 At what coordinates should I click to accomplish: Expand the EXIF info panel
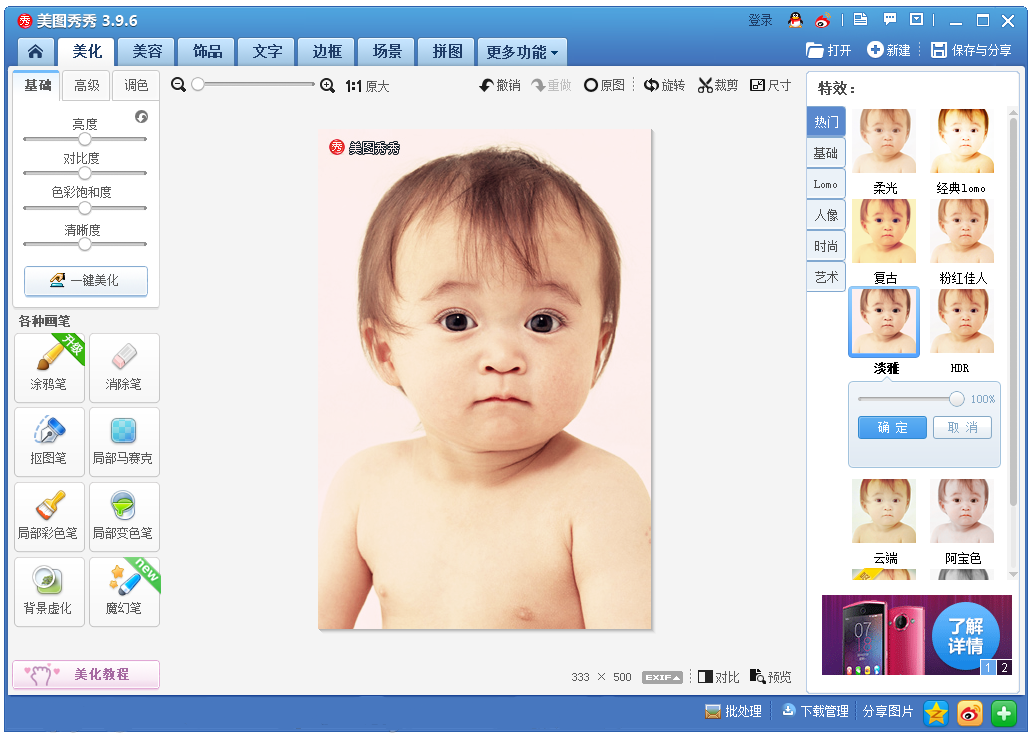[x=662, y=677]
